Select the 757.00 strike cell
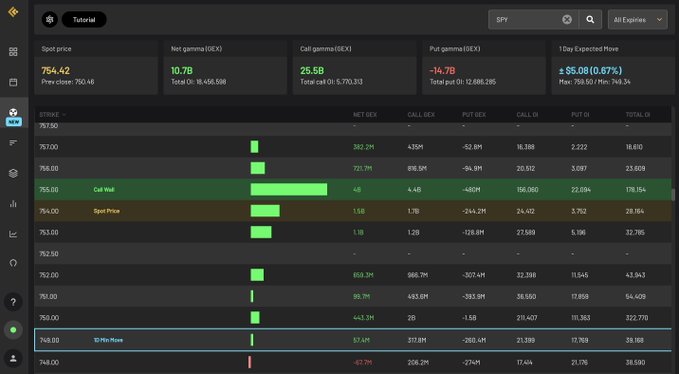 [x=48, y=147]
